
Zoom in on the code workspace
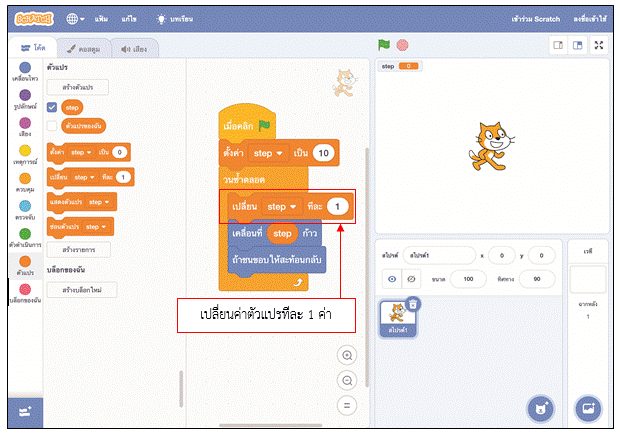pos(348,356)
